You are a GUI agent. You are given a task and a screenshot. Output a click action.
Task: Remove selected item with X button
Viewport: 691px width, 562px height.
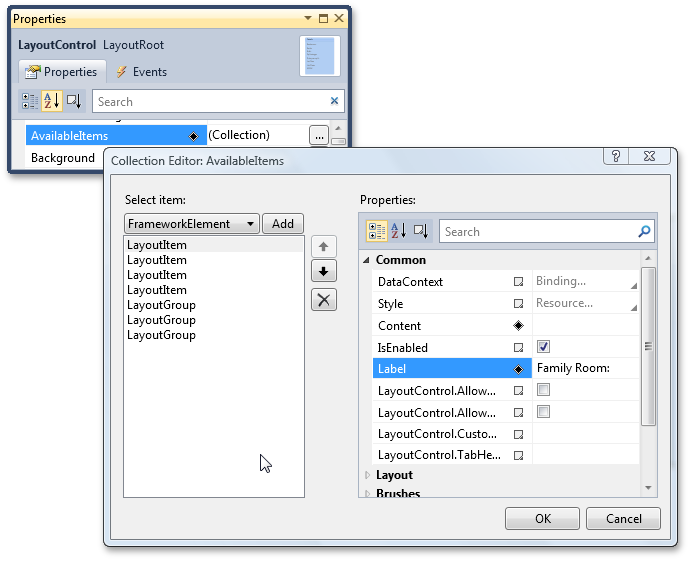(323, 300)
